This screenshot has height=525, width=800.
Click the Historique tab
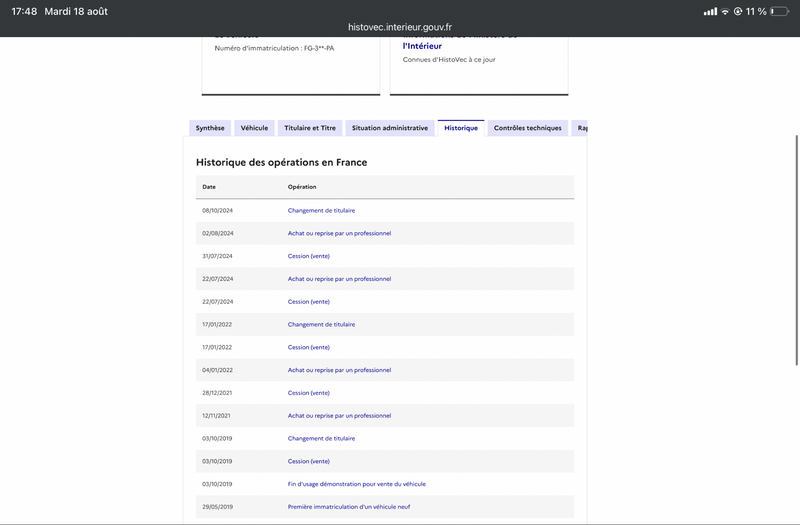pyautogui.click(x=461, y=128)
